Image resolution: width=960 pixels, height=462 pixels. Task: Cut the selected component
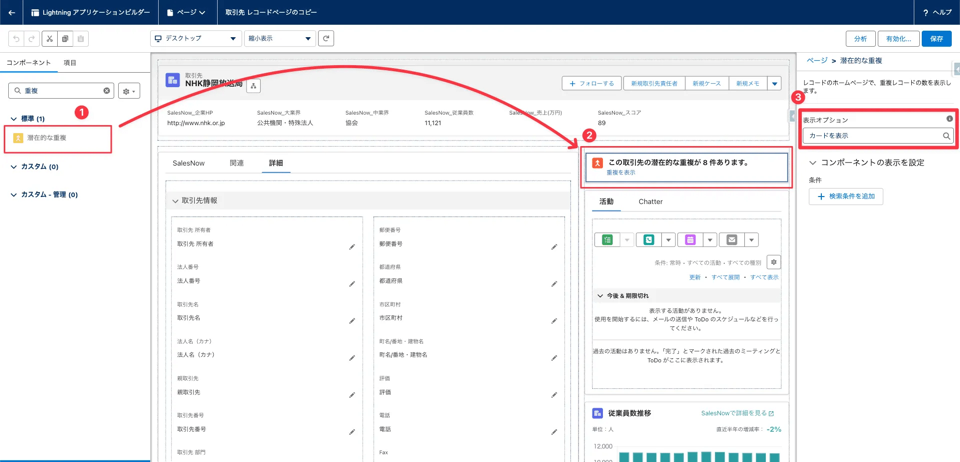pos(50,39)
